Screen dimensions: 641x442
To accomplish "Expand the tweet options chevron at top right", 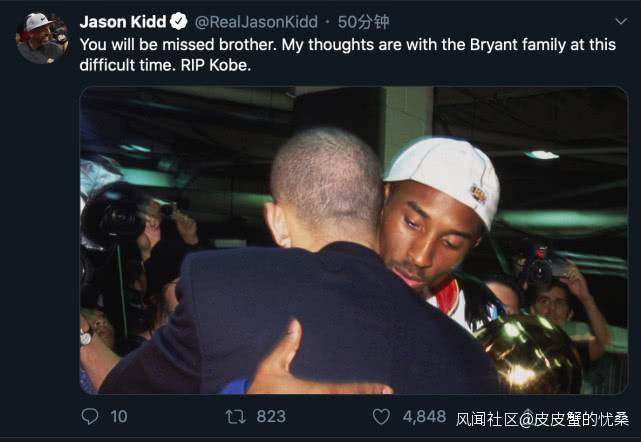I will [621, 21].
